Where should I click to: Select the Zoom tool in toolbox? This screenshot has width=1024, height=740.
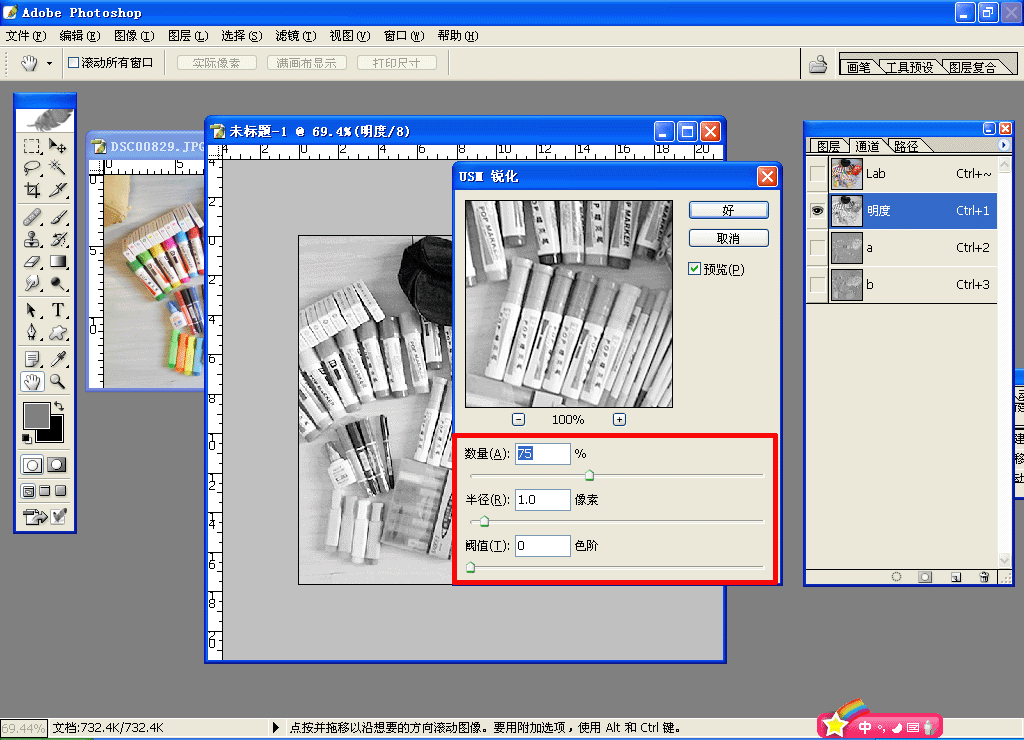click(57, 381)
